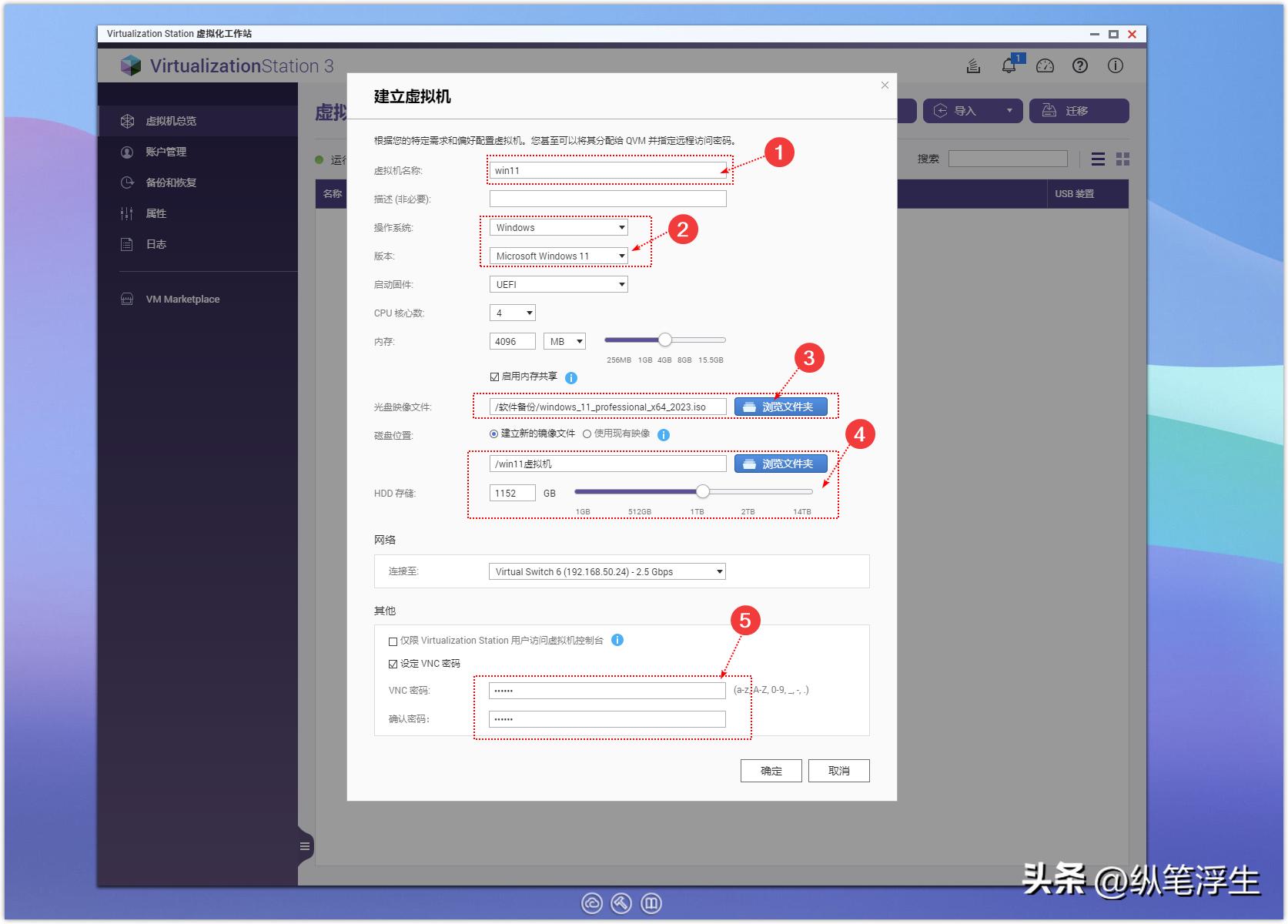The image size is (1288, 924).
Task: Click the info icon in the header
Action: 1114,65
